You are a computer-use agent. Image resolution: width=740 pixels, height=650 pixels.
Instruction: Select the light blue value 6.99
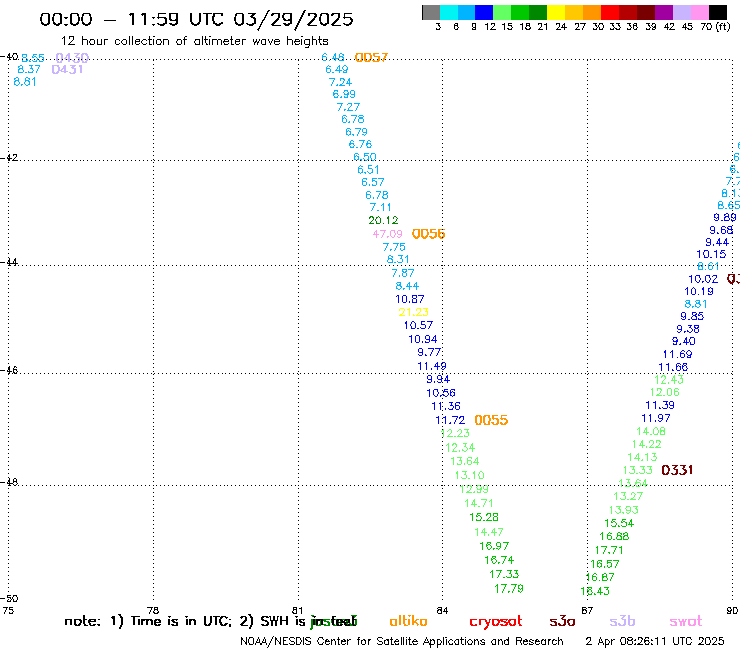pyautogui.click(x=344, y=94)
